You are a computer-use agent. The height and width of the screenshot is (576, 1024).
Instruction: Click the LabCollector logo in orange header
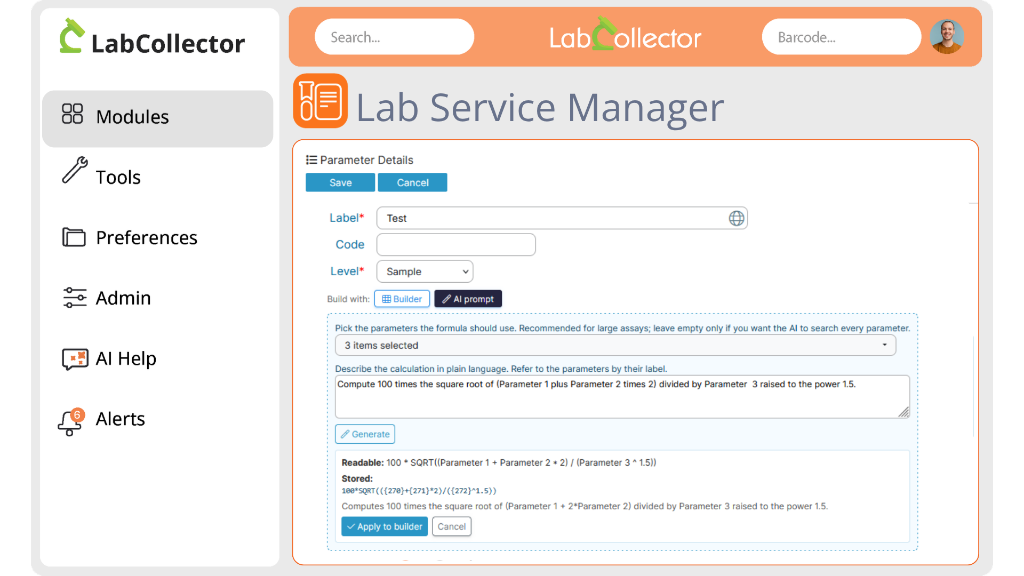pyautogui.click(x=625, y=36)
